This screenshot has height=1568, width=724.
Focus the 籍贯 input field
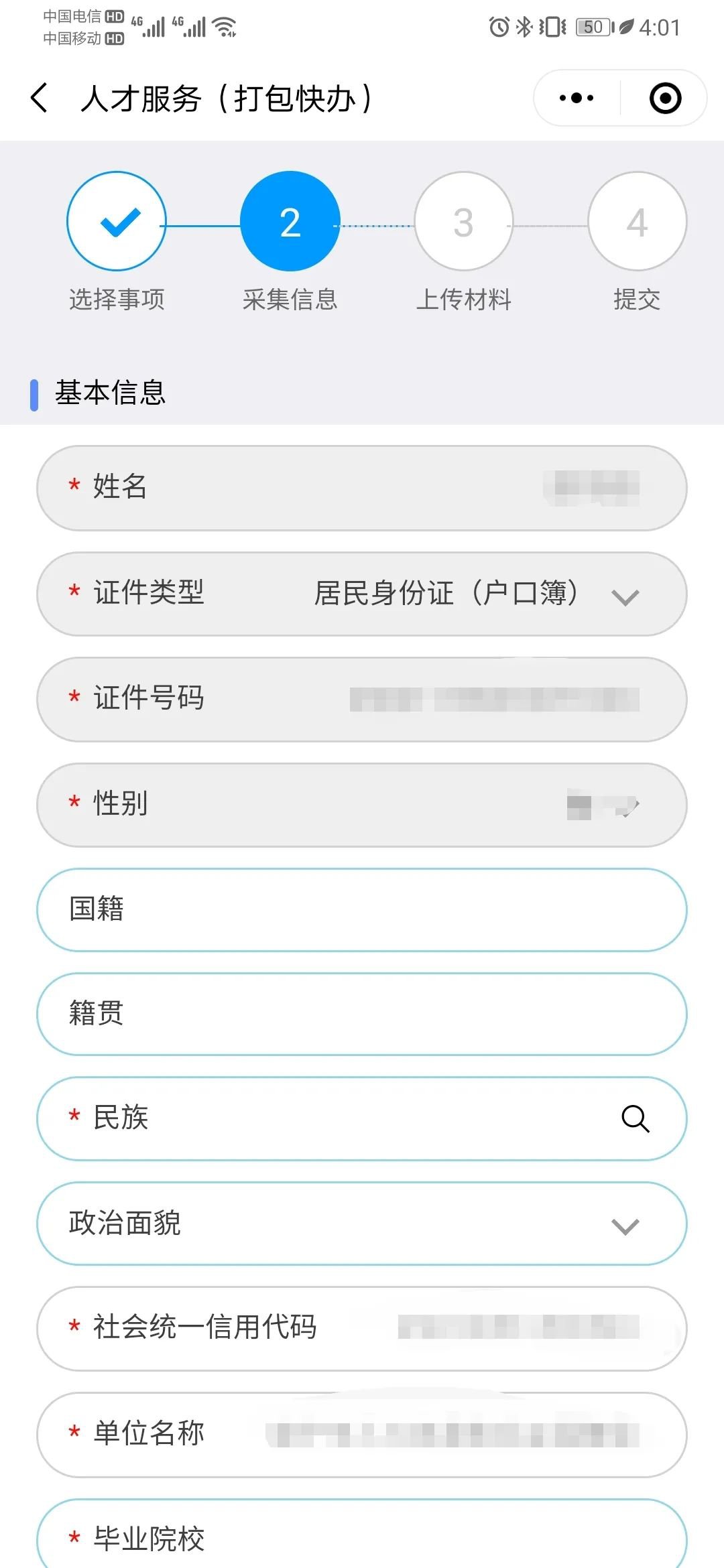click(x=362, y=1014)
